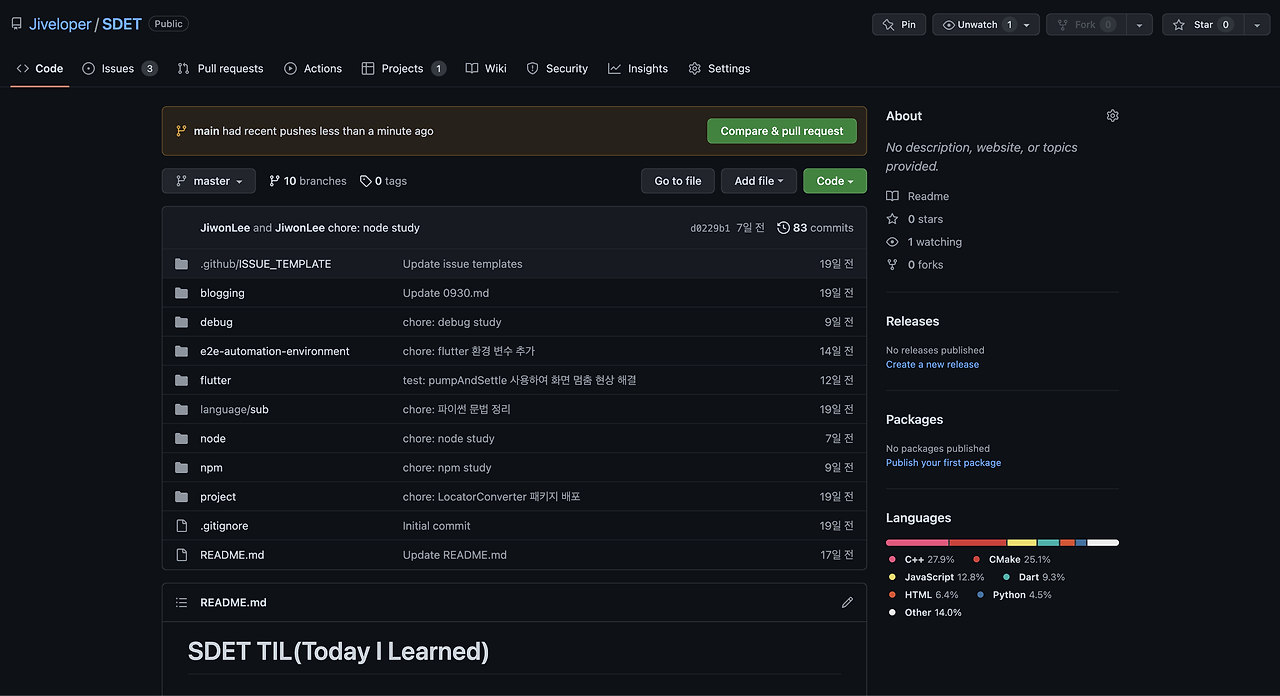Open the node folder

(213, 438)
